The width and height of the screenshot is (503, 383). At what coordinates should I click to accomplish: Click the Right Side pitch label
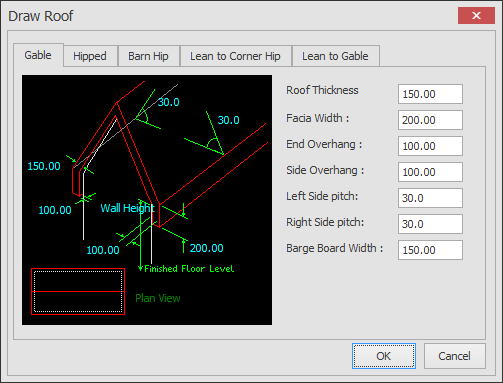coord(325,222)
